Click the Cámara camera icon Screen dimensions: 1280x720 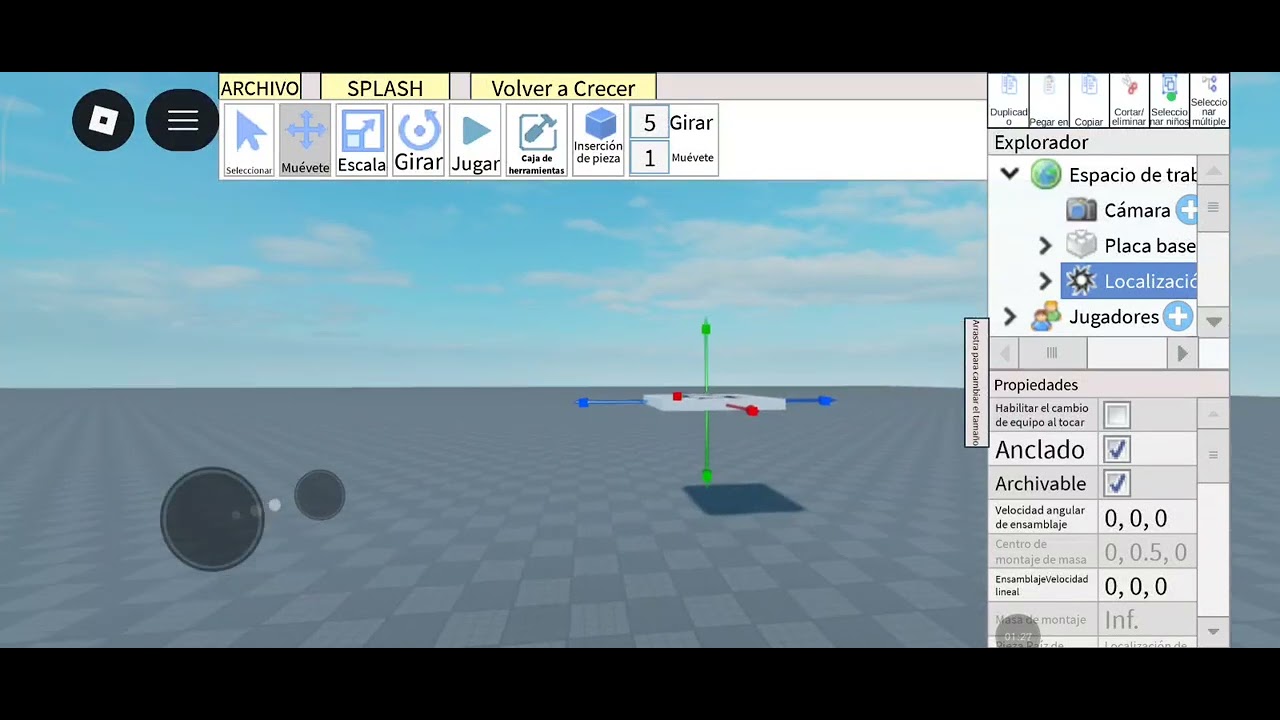click(1081, 210)
